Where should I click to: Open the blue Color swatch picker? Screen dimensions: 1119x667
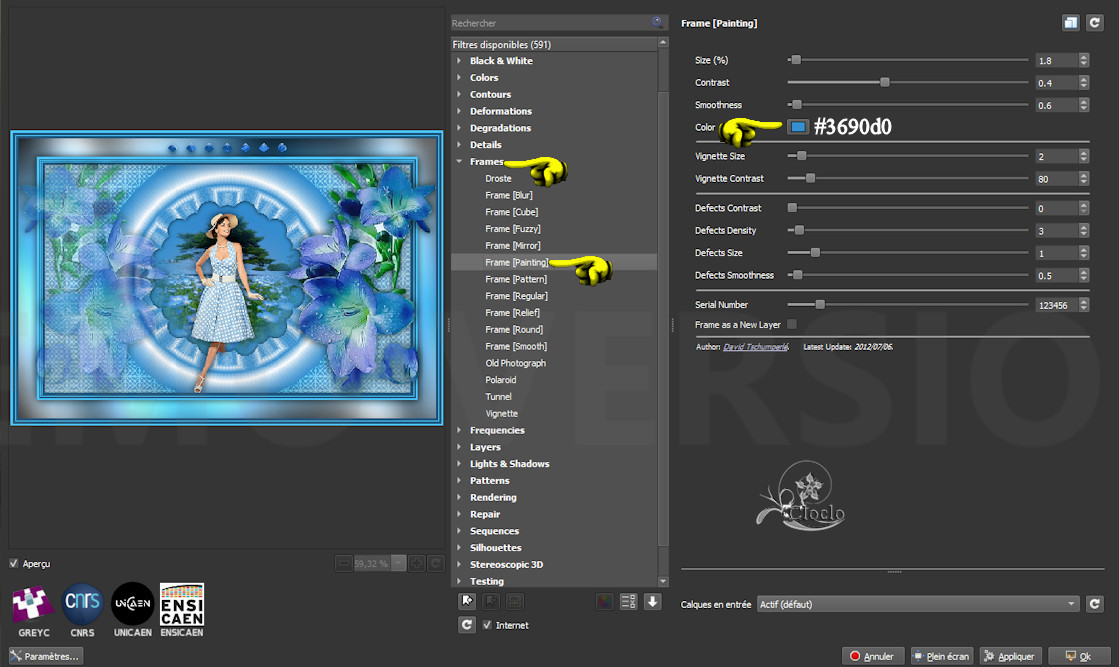coord(797,127)
